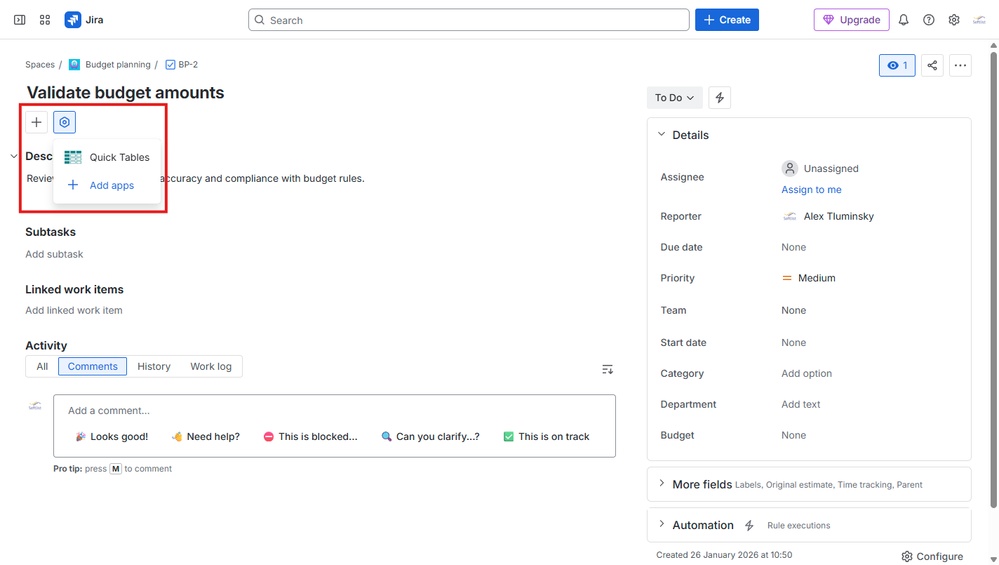
Task: Expand the More fields section
Action: point(661,483)
